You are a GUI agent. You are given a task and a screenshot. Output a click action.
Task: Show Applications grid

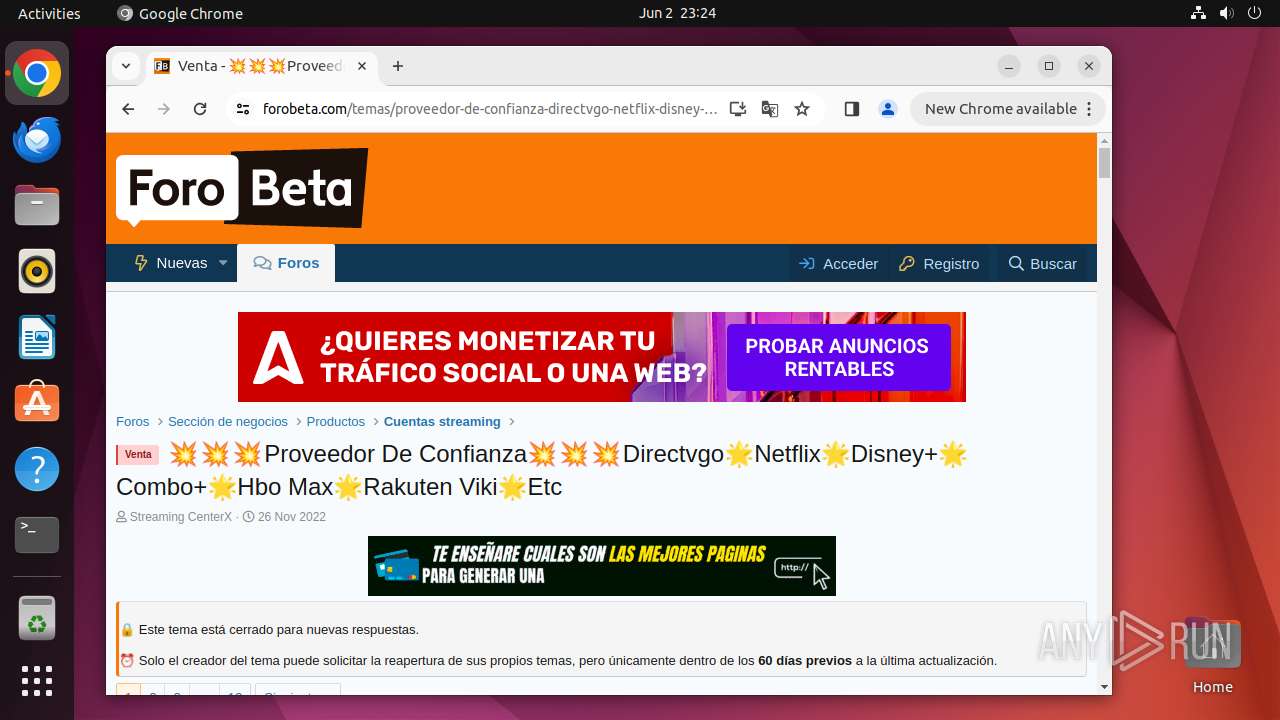pos(37,681)
